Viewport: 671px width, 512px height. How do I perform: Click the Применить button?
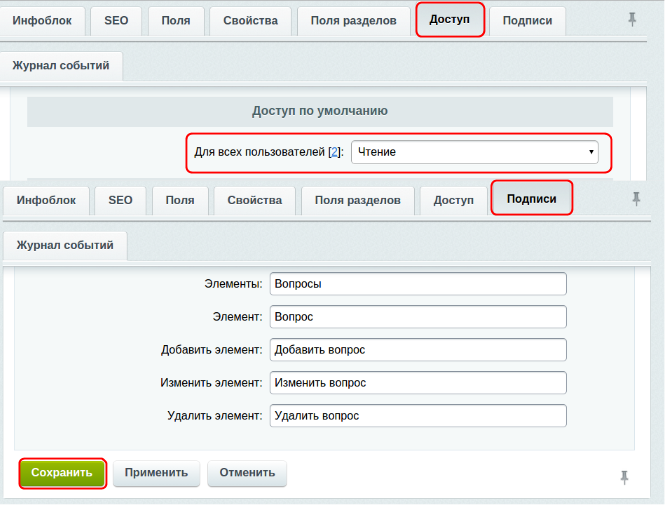156,473
